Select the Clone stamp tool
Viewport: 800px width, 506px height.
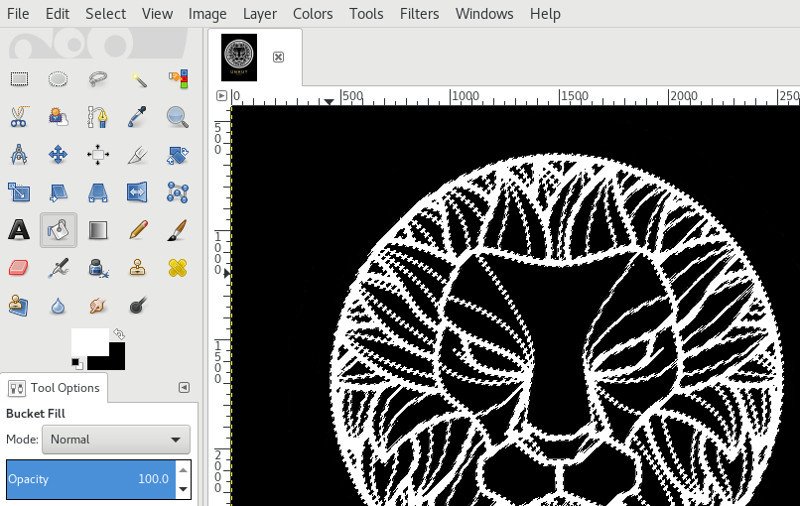tap(138, 268)
